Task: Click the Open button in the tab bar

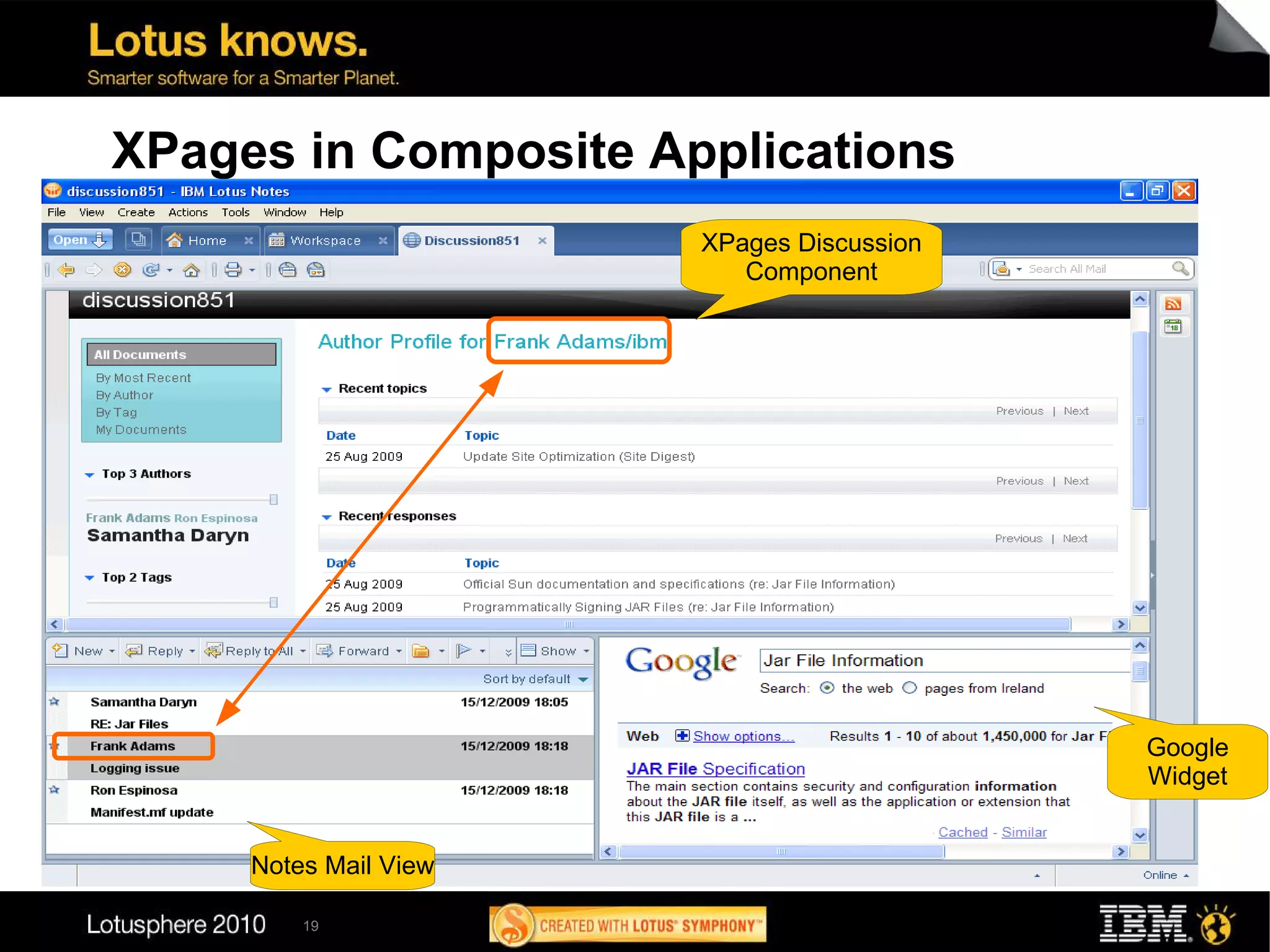Action: pos(80,239)
